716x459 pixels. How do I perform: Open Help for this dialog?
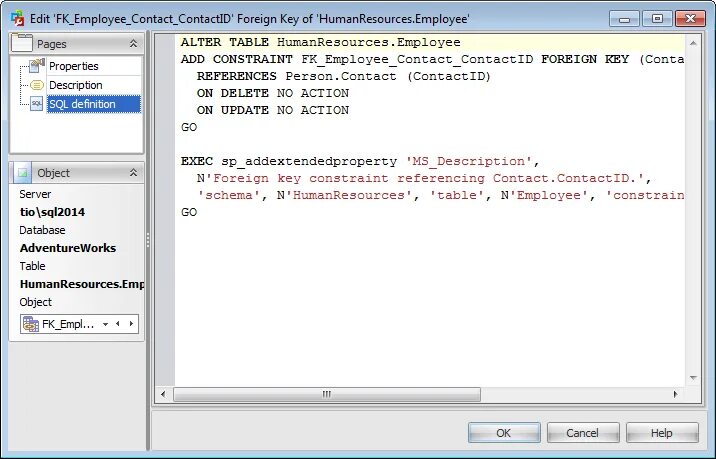[x=662, y=433]
